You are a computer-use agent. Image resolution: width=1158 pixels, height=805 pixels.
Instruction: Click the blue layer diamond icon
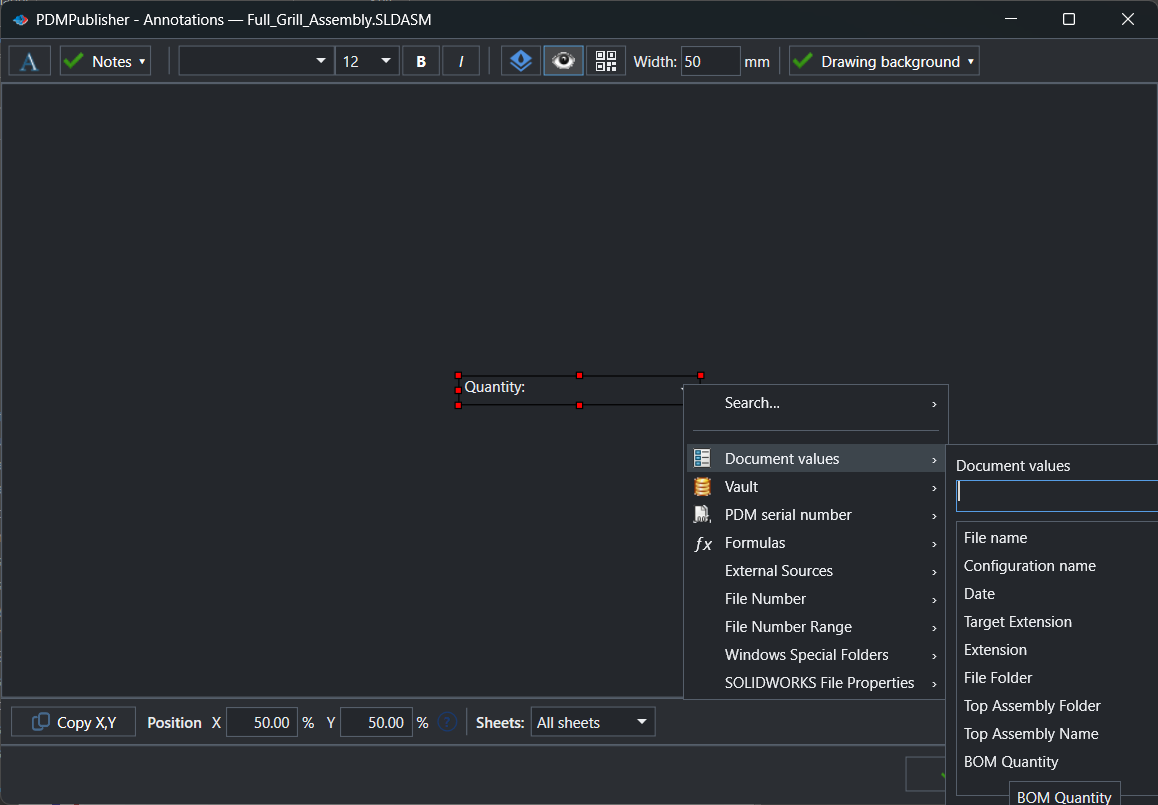coord(521,61)
